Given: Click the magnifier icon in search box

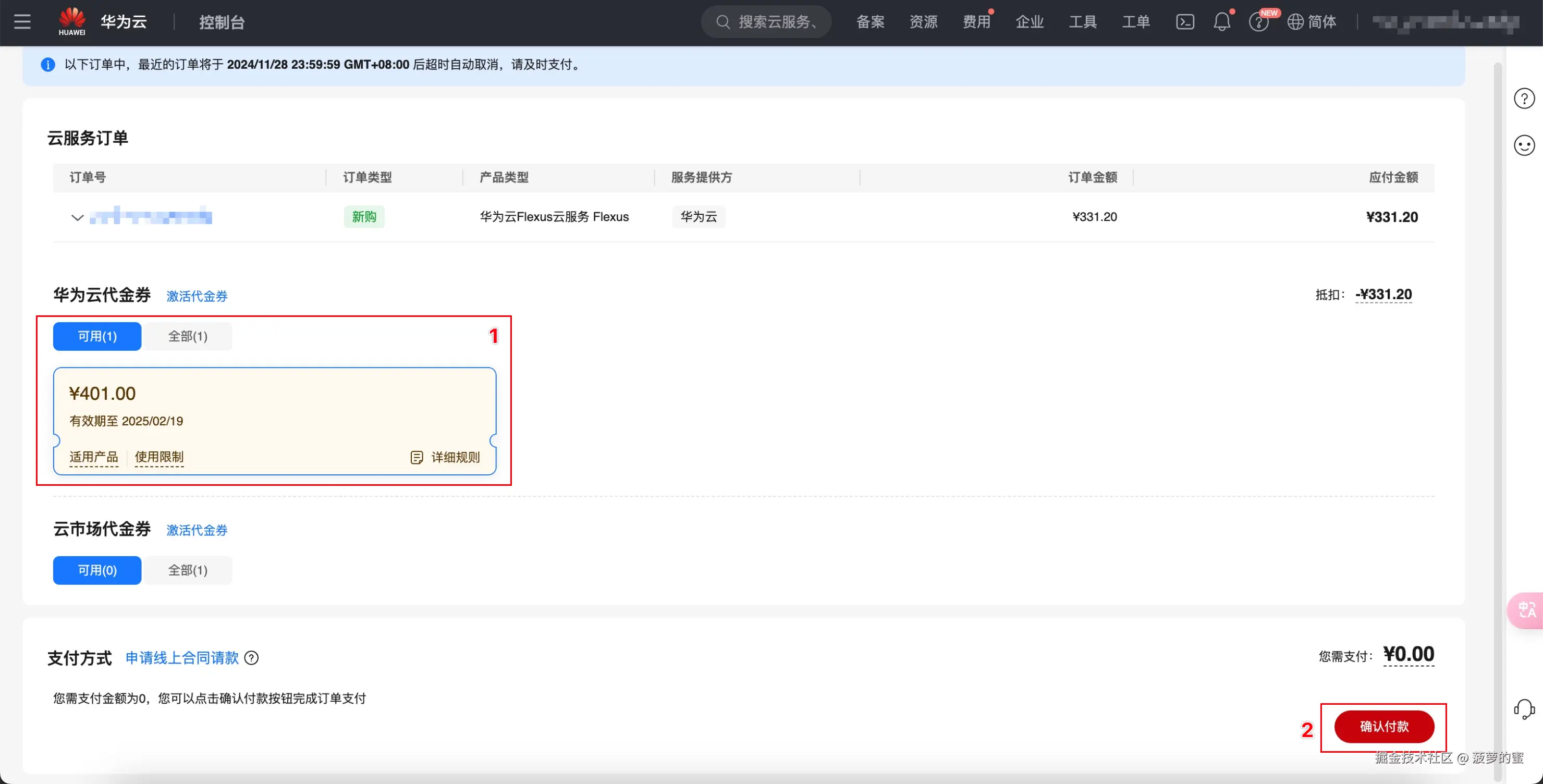Looking at the screenshot, I should (723, 22).
